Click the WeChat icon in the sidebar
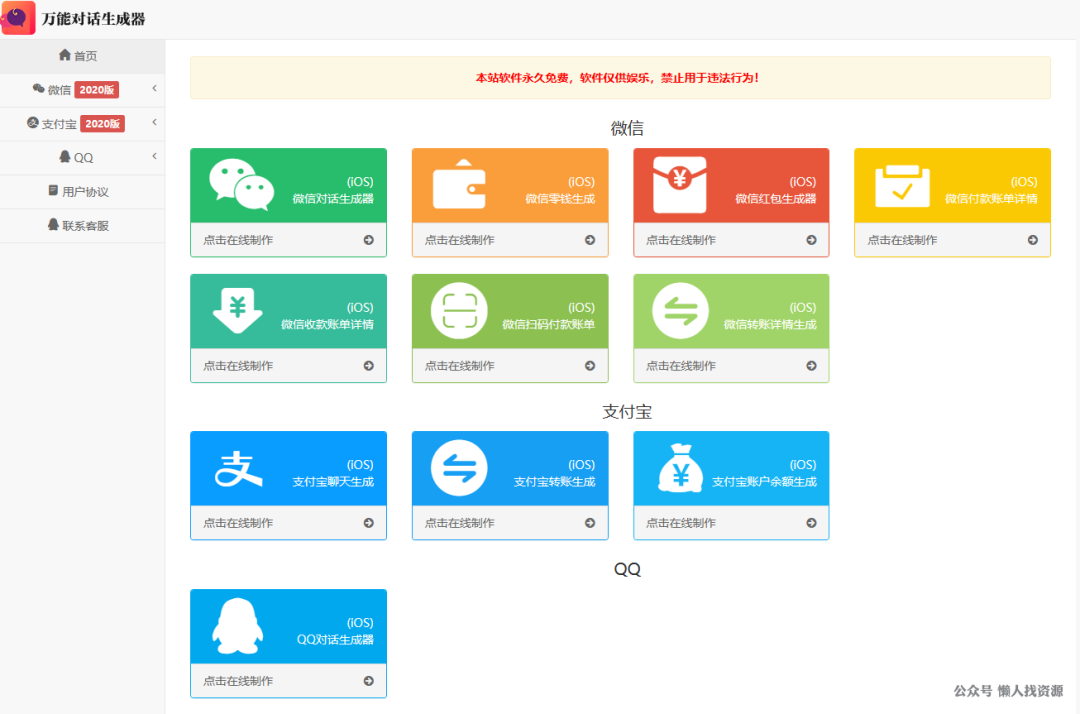1080x714 pixels. 39,89
